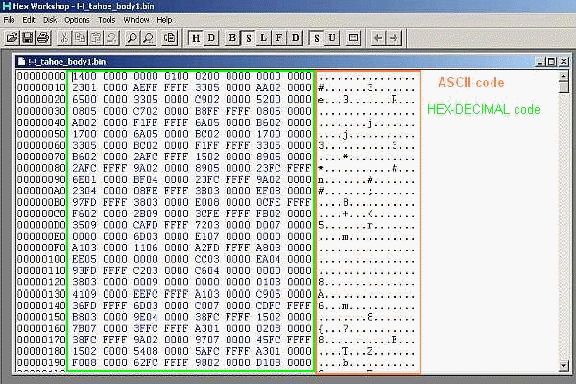The width and height of the screenshot is (576, 384).
Task: Select the U unsigned mode button
Action: tap(332, 38)
